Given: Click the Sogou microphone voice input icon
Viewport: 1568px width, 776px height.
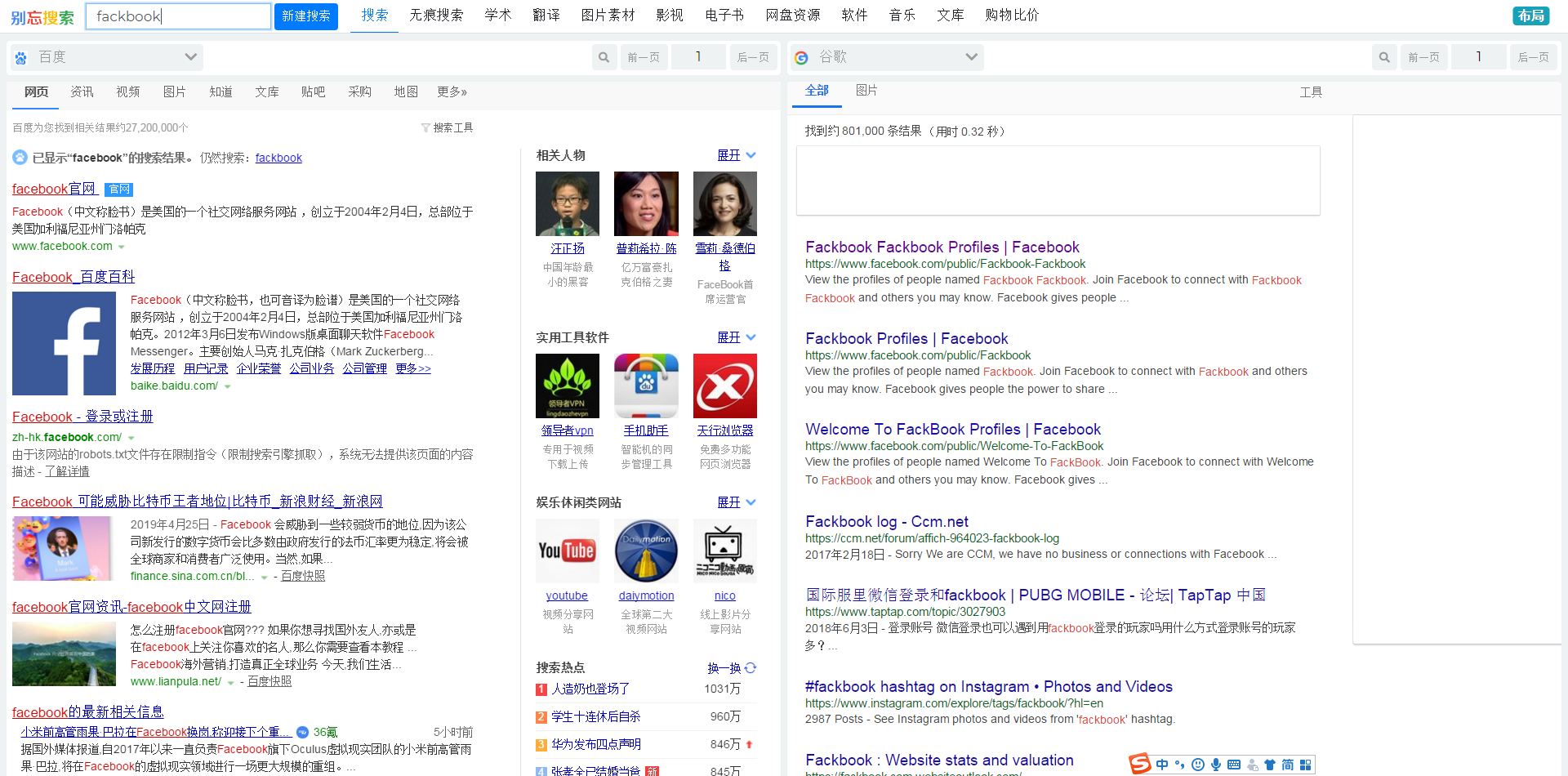Looking at the screenshot, I should pos(1216,765).
